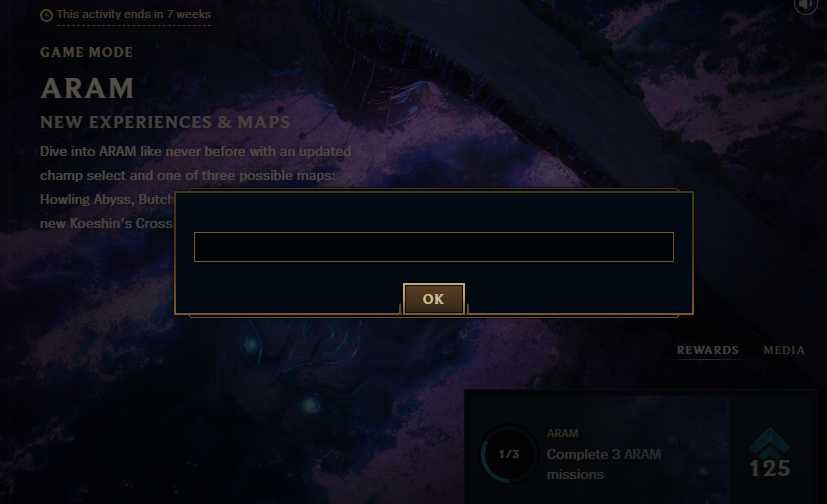Mute the sound with the speaker icon
The width and height of the screenshot is (827, 504).
point(805,5)
